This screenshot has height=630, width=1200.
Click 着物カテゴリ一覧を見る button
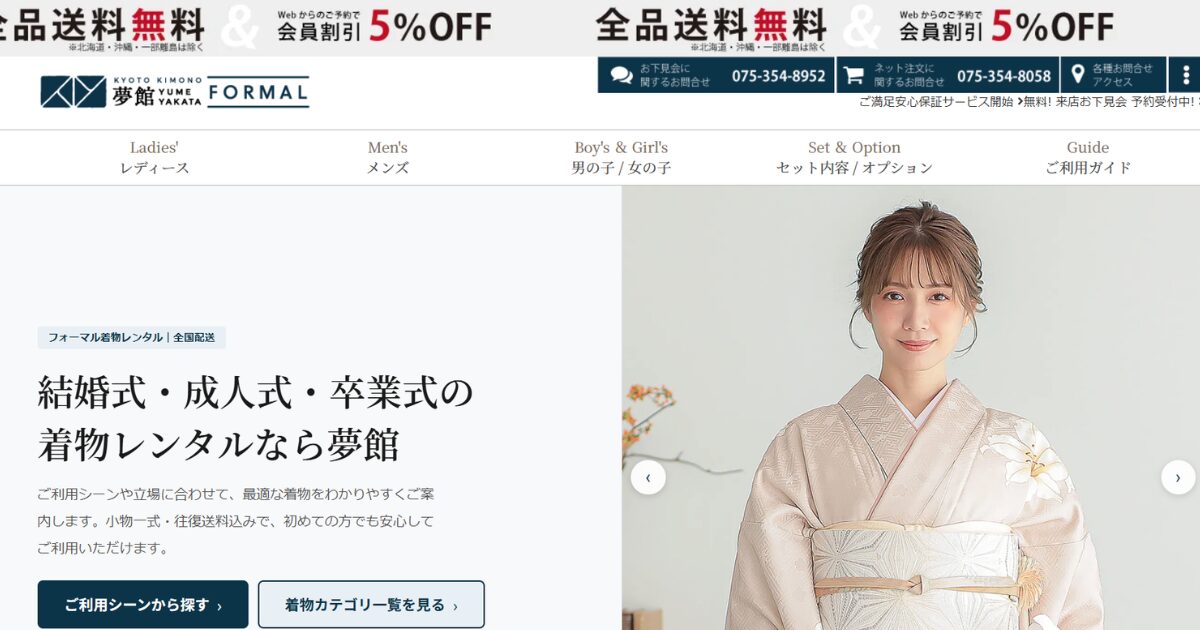coord(371,604)
